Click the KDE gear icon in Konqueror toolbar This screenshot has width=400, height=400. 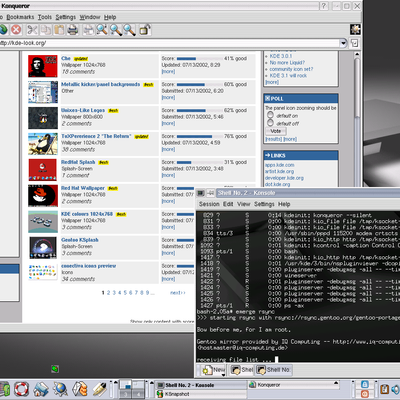click(355, 29)
